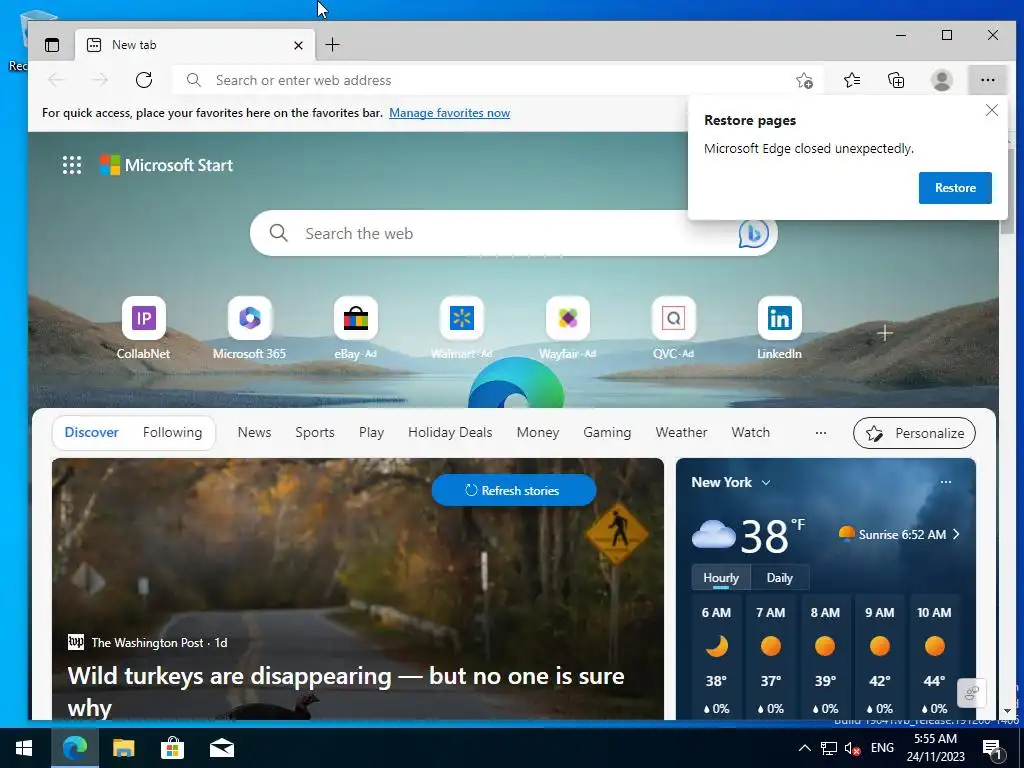
Task: Open the CollabNet quick link
Action: pos(144,328)
